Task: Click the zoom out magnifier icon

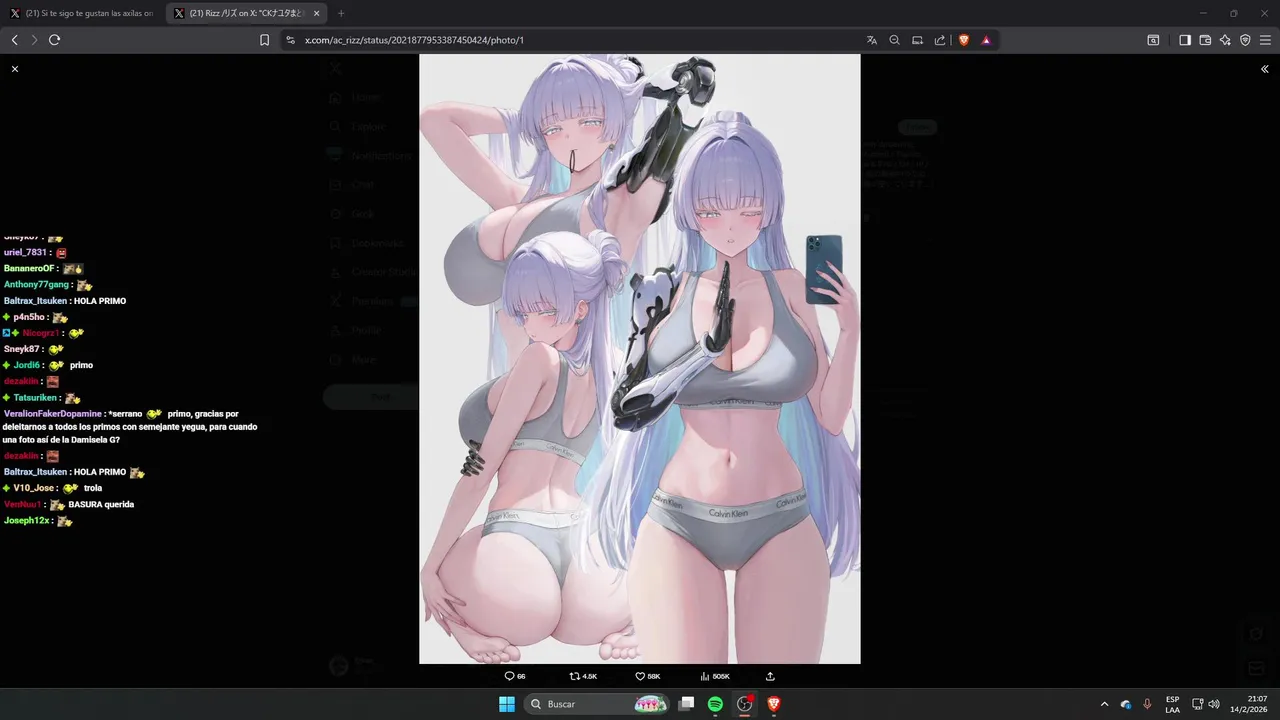Action: coord(894,40)
